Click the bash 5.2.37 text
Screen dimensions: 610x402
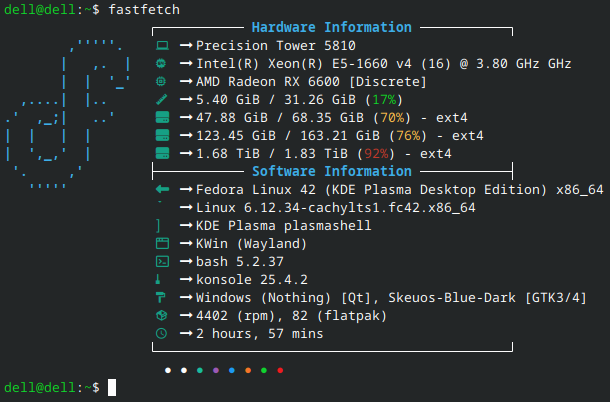(x=240, y=262)
